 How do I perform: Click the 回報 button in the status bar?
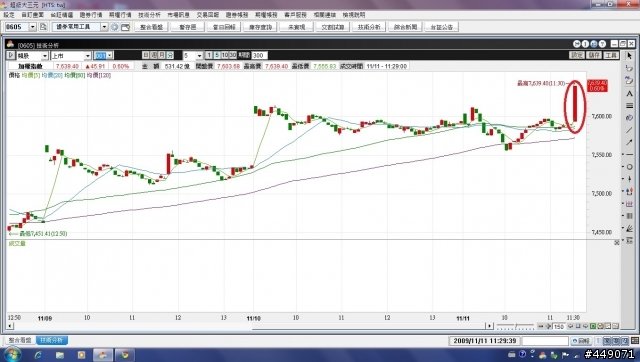tap(581, 340)
